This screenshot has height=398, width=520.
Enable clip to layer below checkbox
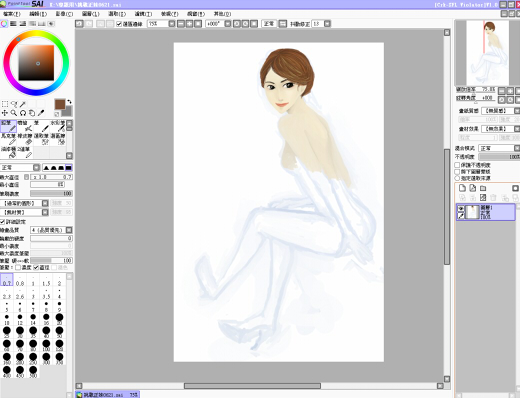pyautogui.click(x=457, y=172)
